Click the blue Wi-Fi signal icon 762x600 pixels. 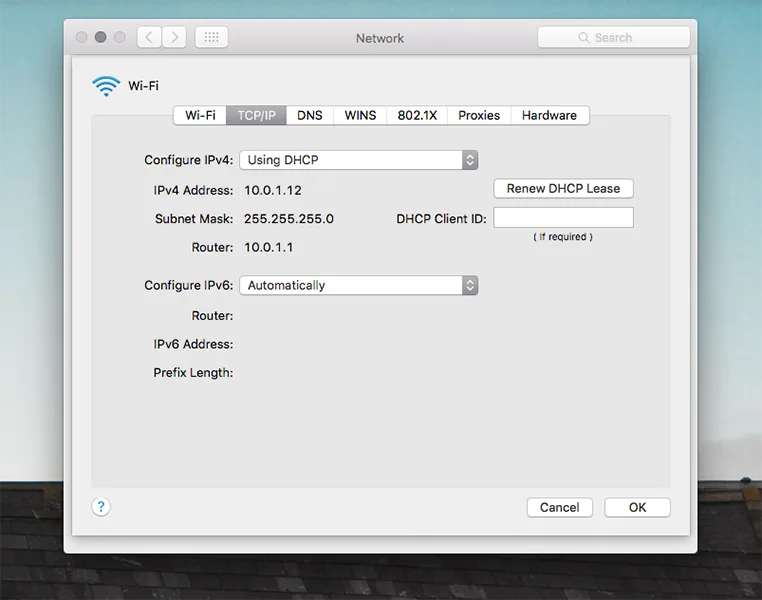point(105,86)
